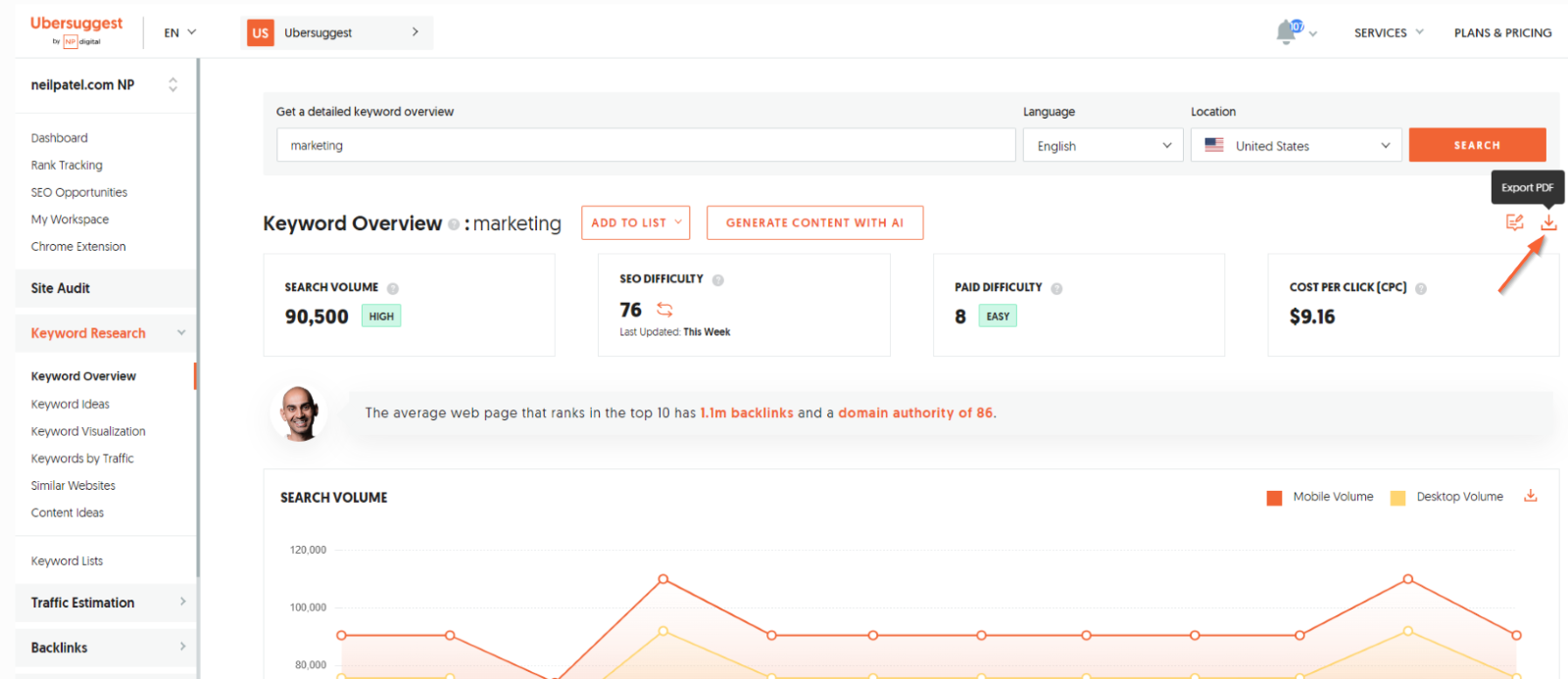Screen dimensions: 1568x679
Task: Click the EASY paid difficulty badge
Action: click(998, 316)
